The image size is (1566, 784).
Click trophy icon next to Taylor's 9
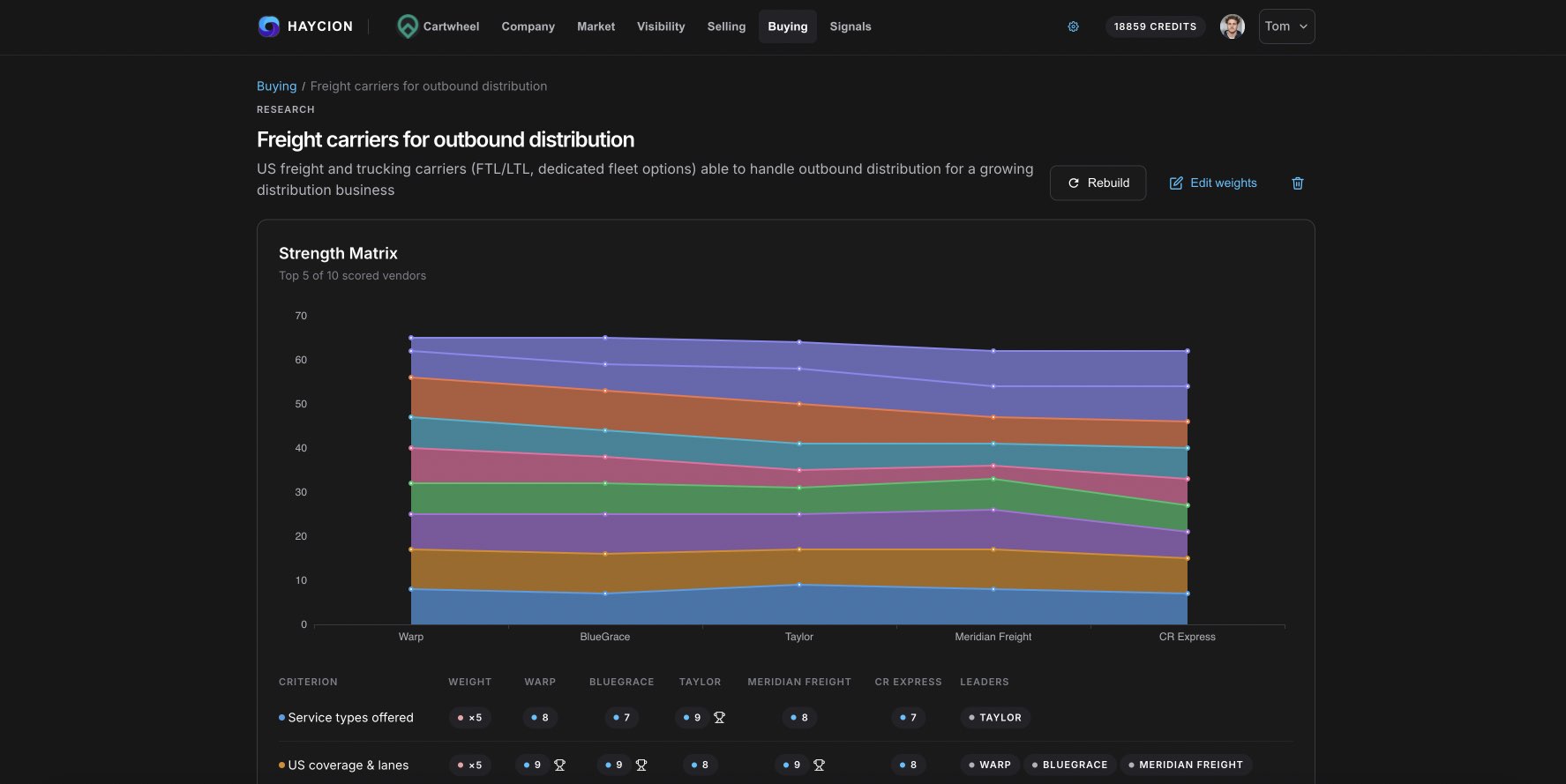(719, 718)
